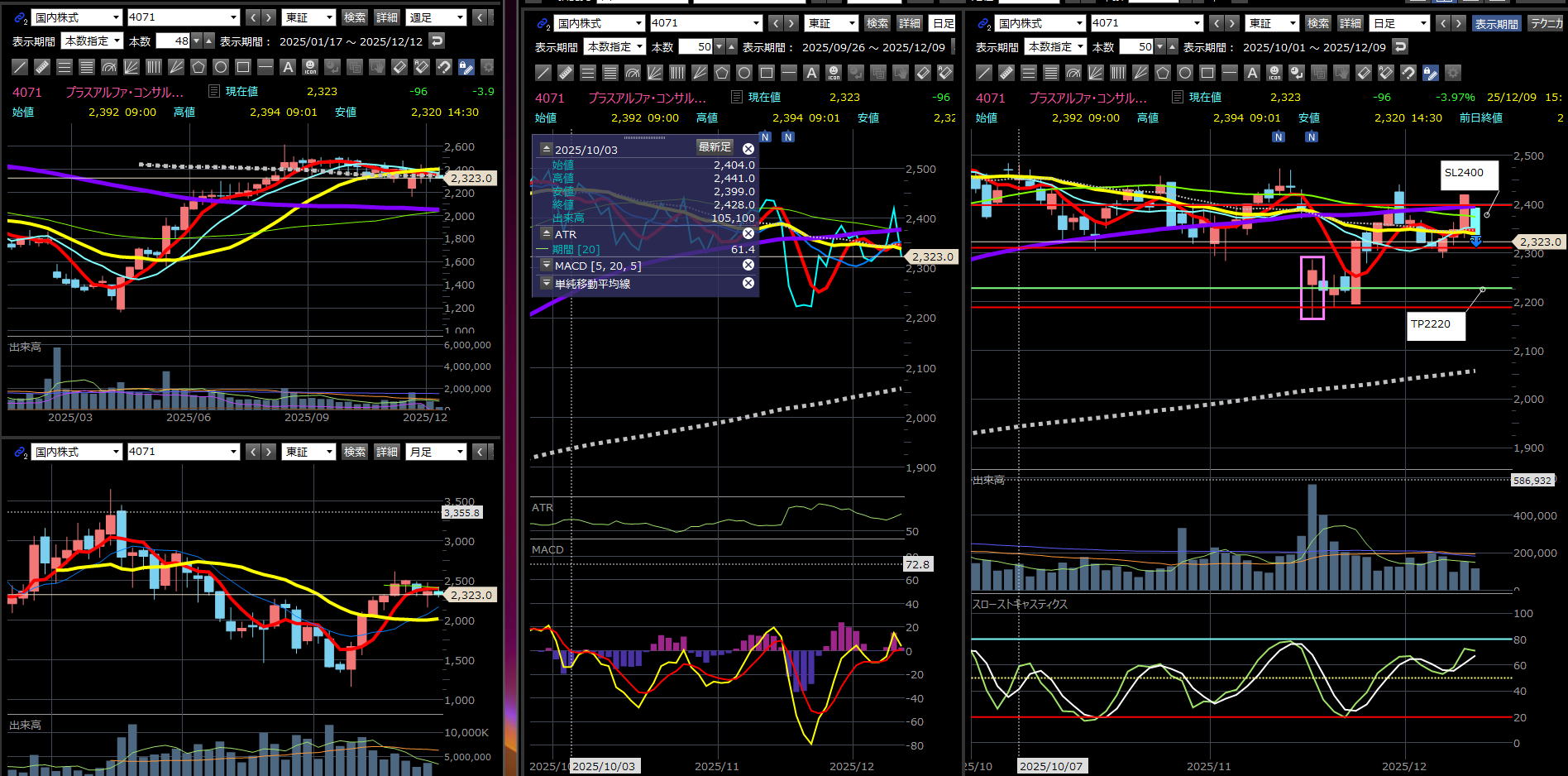Expand the 単純移動平均線 row in the data panel
Image resolution: width=1568 pixels, height=776 pixels.
(x=546, y=283)
